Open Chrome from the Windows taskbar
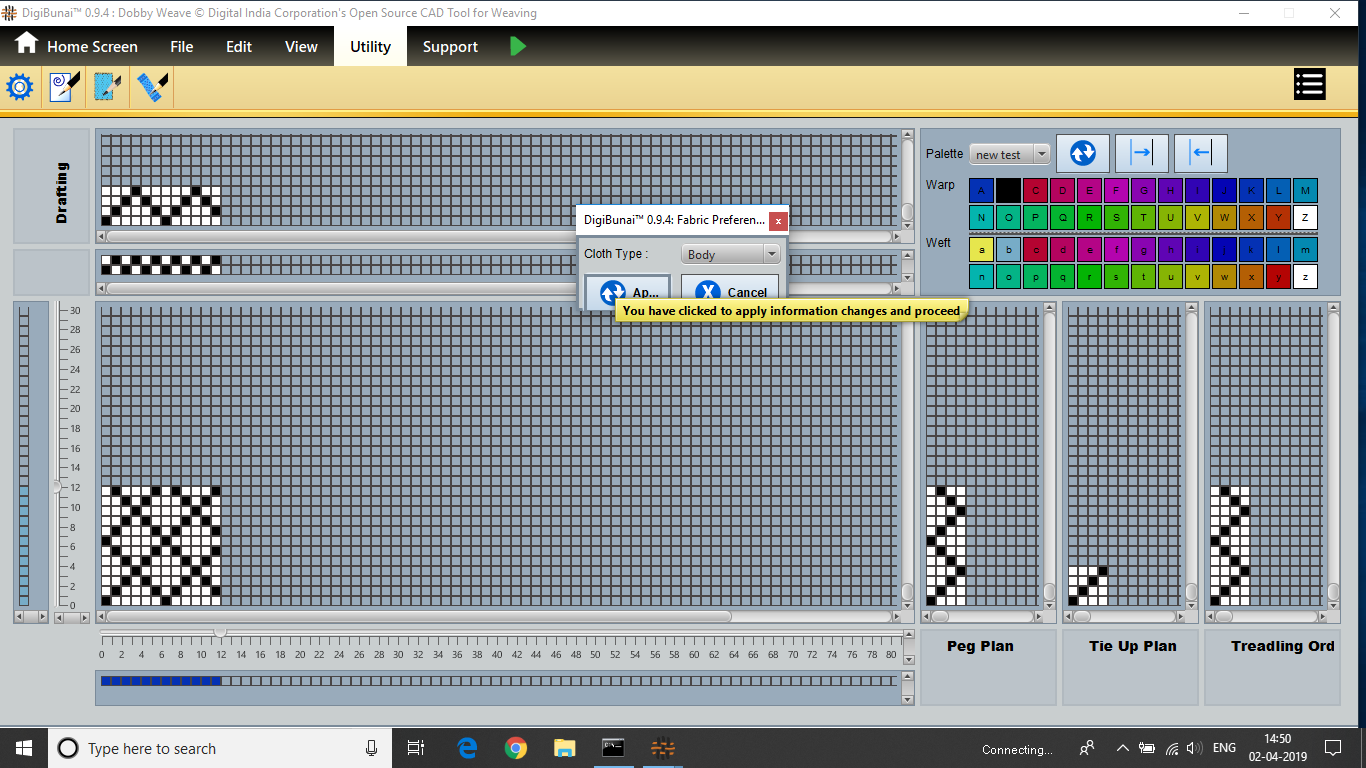Image resolution: width=1366 pixels, height=768 pixels. [516, 748]
